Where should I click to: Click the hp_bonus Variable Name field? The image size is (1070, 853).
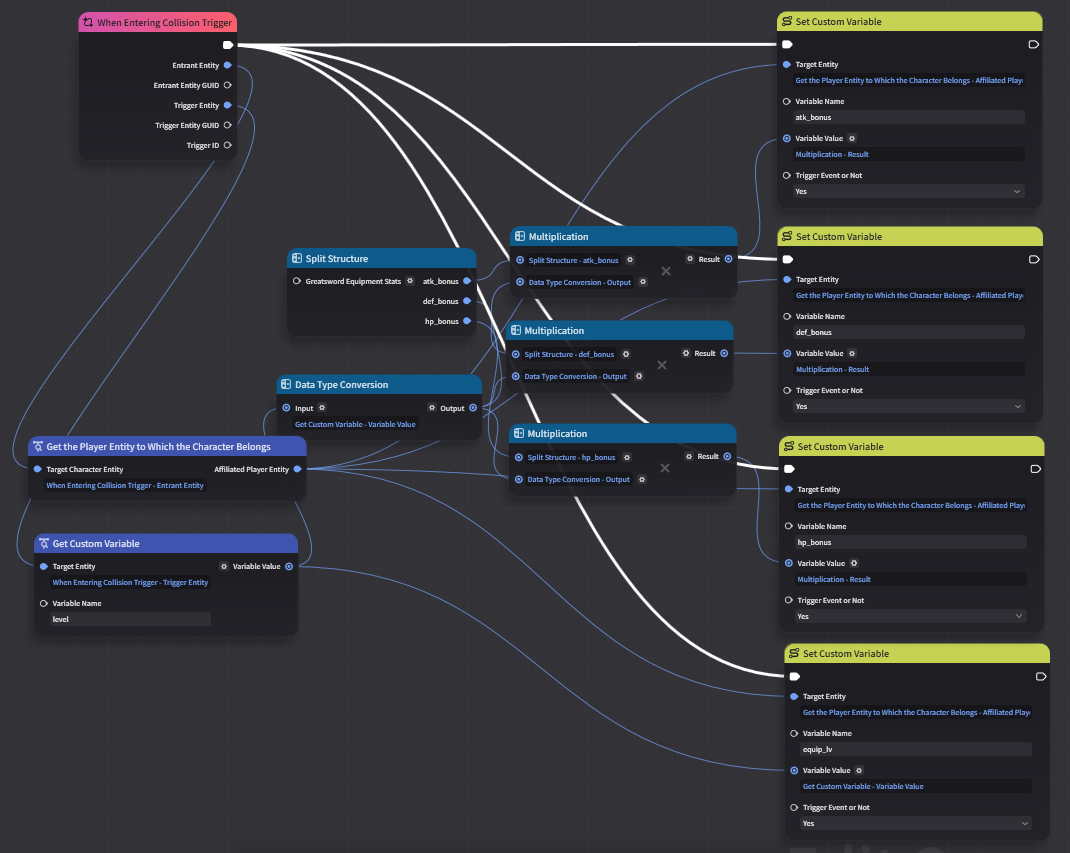911,543
